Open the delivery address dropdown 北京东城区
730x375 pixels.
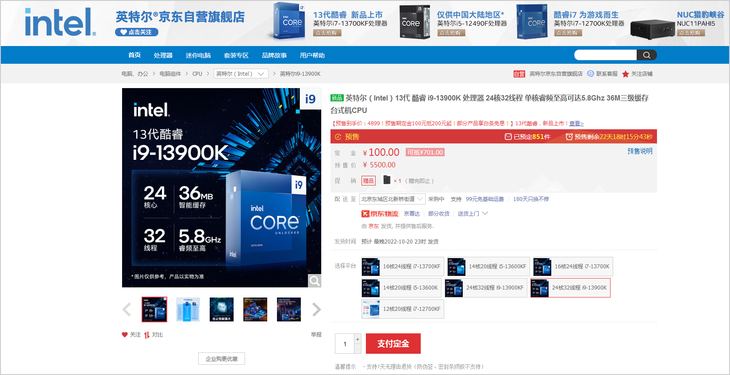pos(392,199)
